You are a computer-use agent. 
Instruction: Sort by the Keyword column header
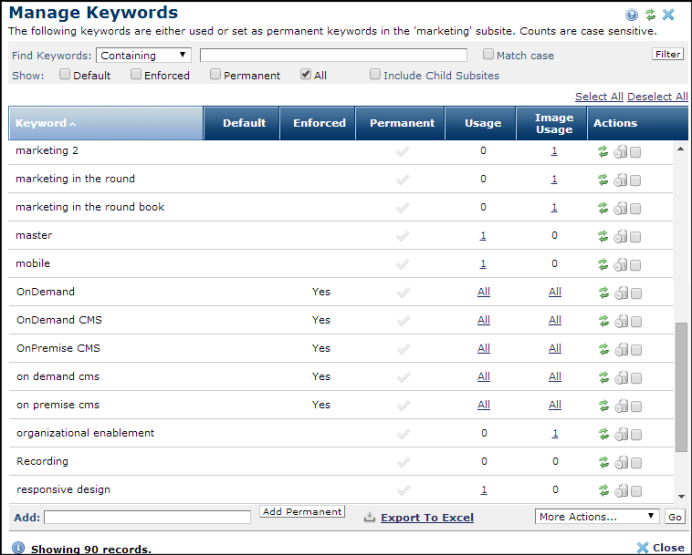44,124
